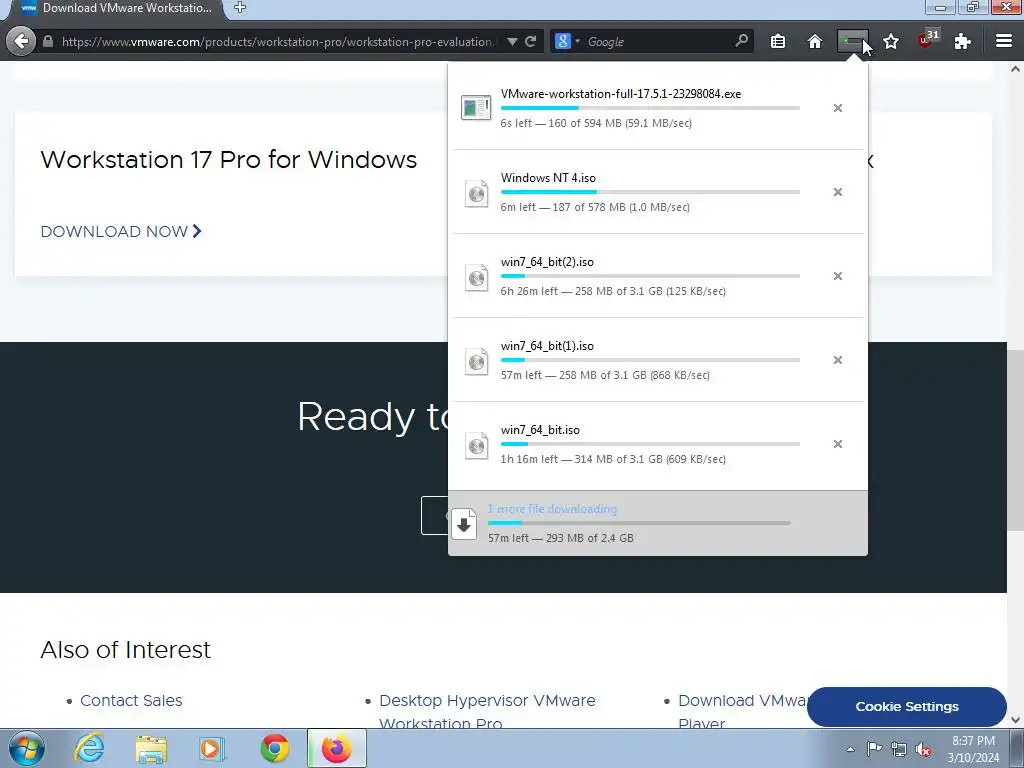Click '57m left — 293 MB of 2.4 GB' summary
Viewport: 1024px width, 768px height.
tap(560, 538)
